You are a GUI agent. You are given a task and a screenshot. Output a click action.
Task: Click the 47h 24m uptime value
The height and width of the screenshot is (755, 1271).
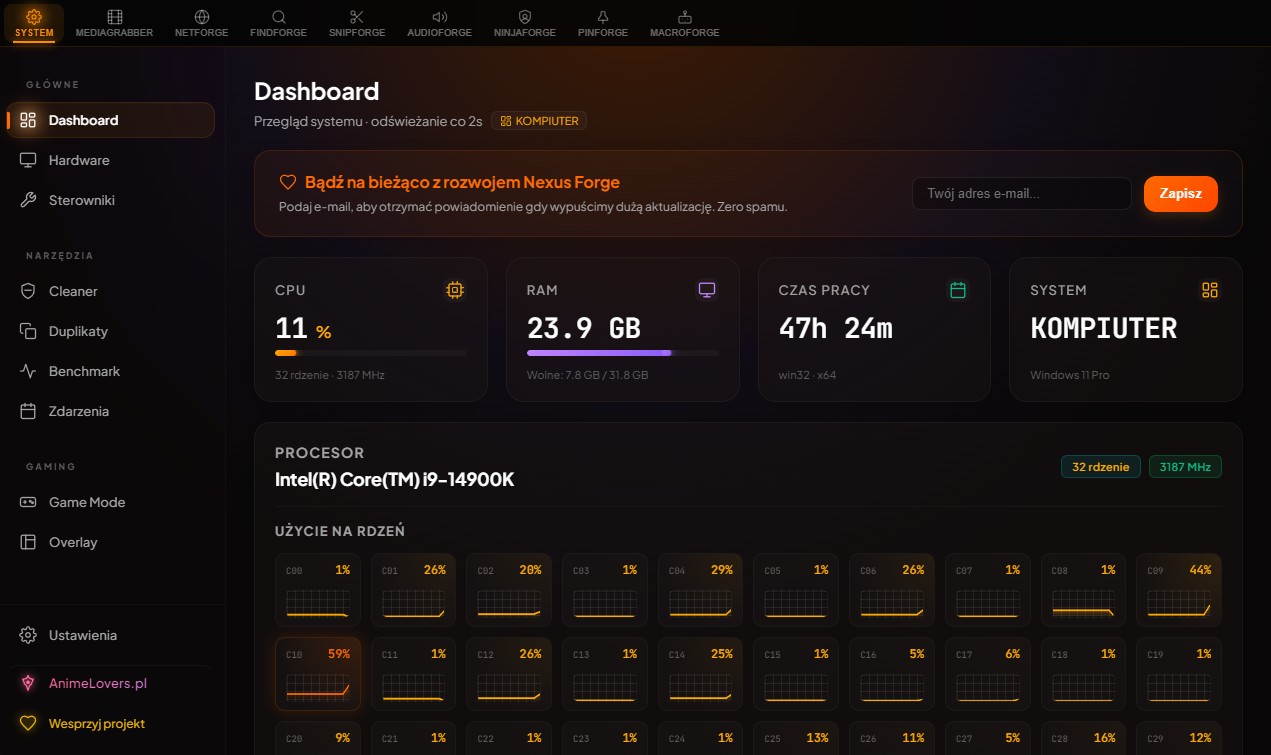[x=836, y=328]
